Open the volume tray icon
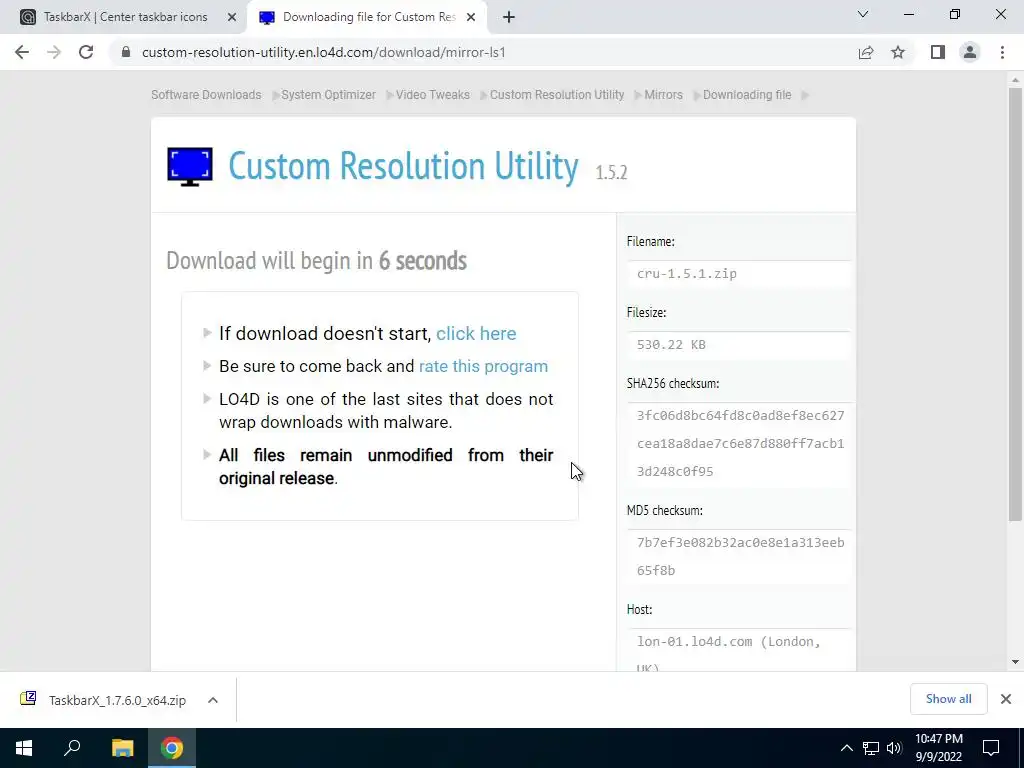The image size is (1024, 768). [894, 748]
